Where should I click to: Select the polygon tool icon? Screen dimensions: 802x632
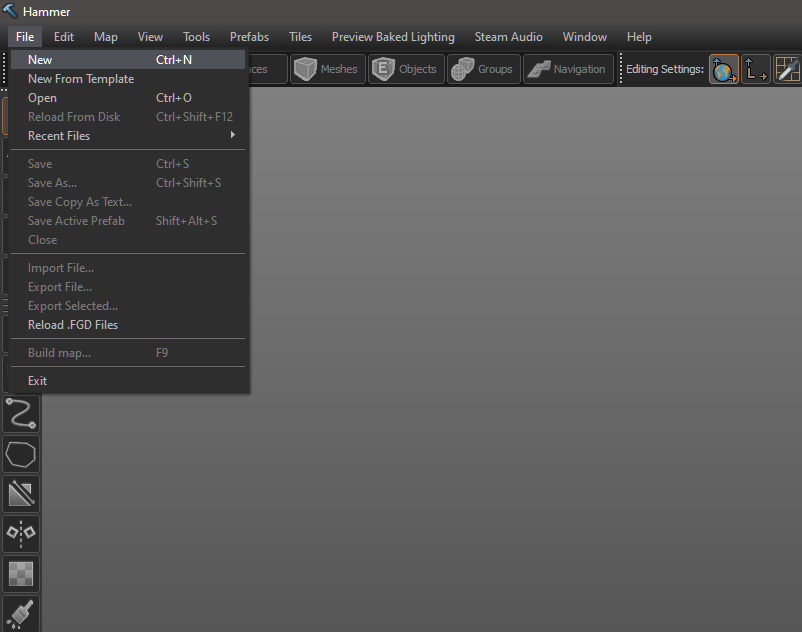[x=21, y=454]
